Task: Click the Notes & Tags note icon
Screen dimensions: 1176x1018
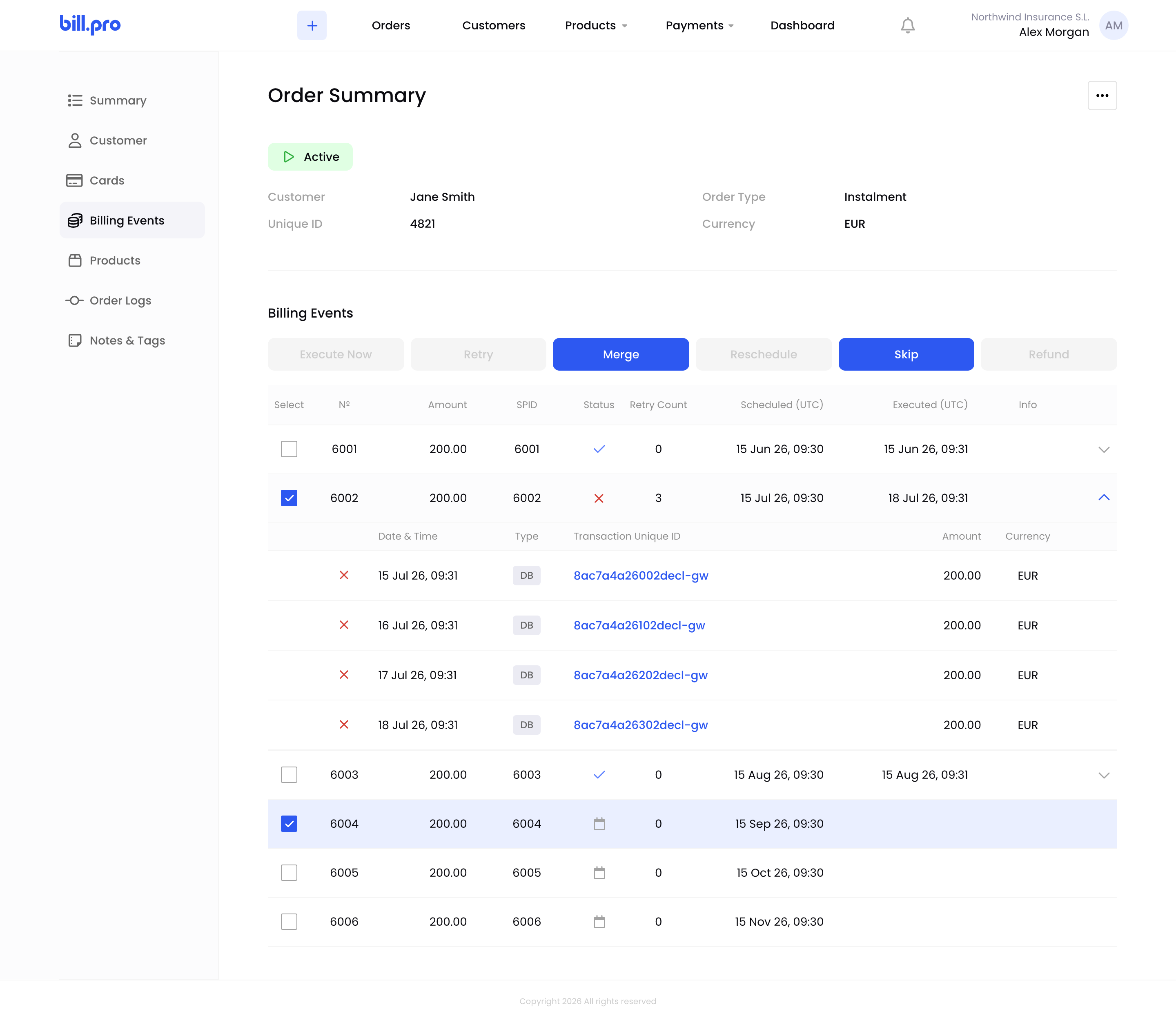Action: click(75, 340)
